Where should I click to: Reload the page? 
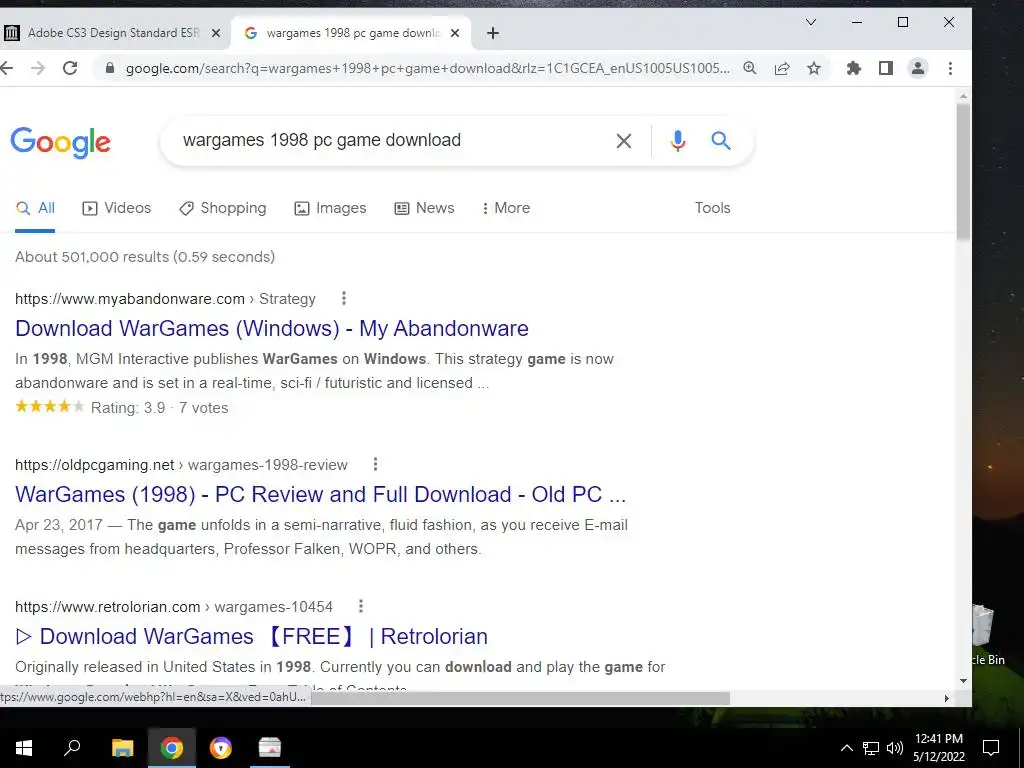click(x=70, y=68)
